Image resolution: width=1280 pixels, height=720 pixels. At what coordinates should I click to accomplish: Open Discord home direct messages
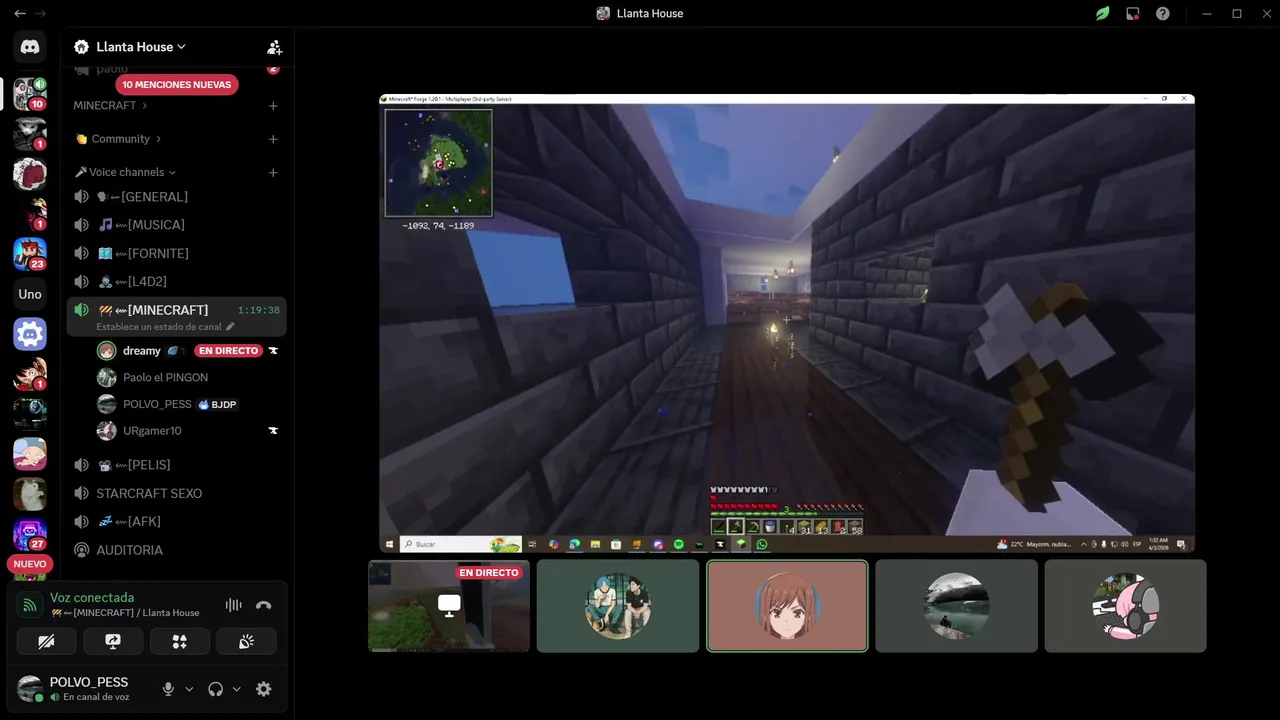30,47
